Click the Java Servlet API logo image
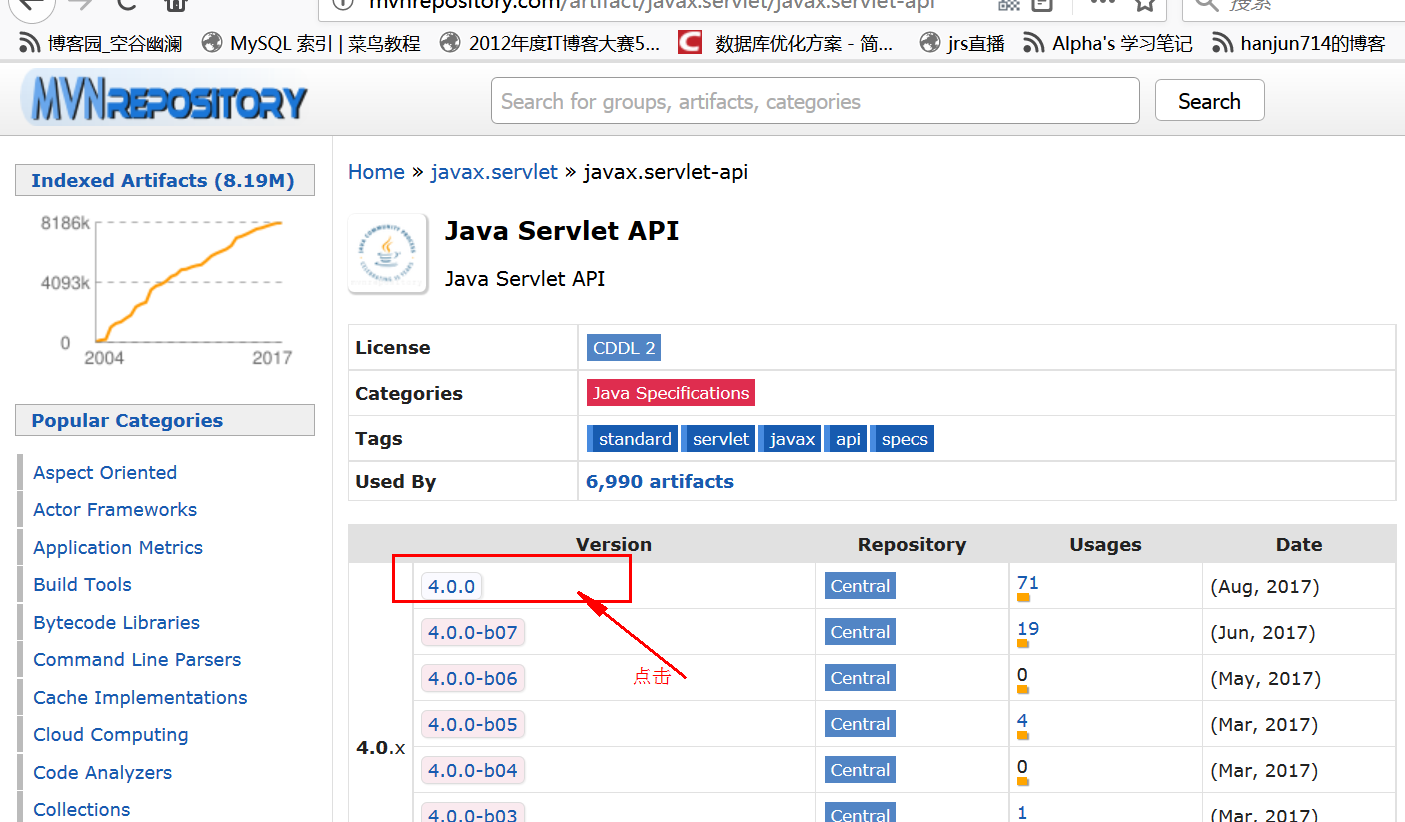 pyautogui.click(x=388, y=254)
